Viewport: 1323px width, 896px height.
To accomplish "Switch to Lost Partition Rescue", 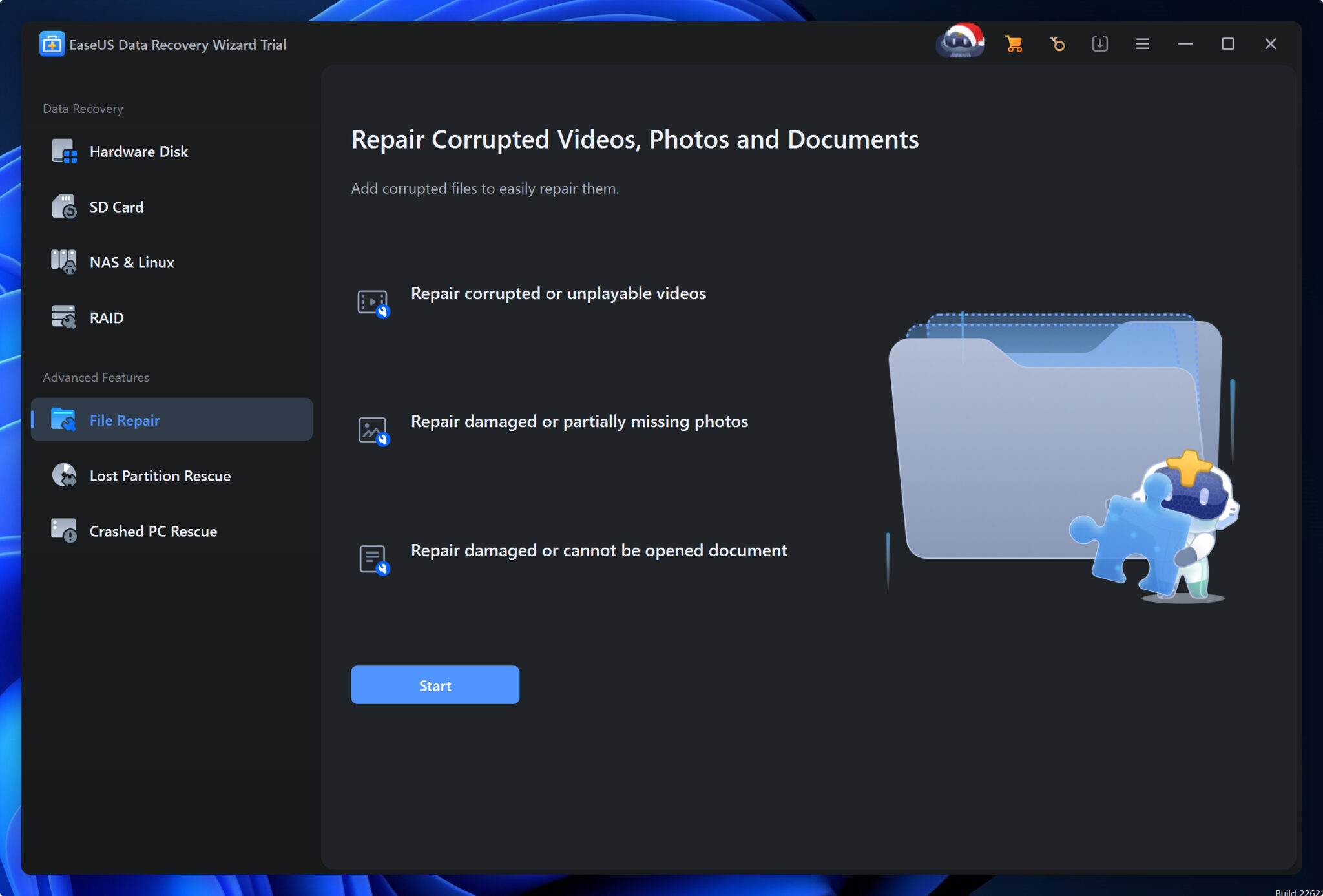I will (160, 475).
